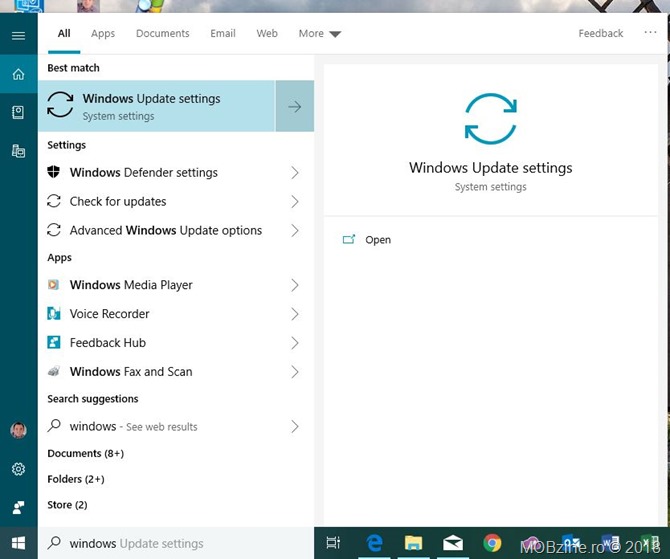This screenshot has height=559, width=670.
Task: Expand Advanced Windows Update options chevron
Action: [295, 230]
